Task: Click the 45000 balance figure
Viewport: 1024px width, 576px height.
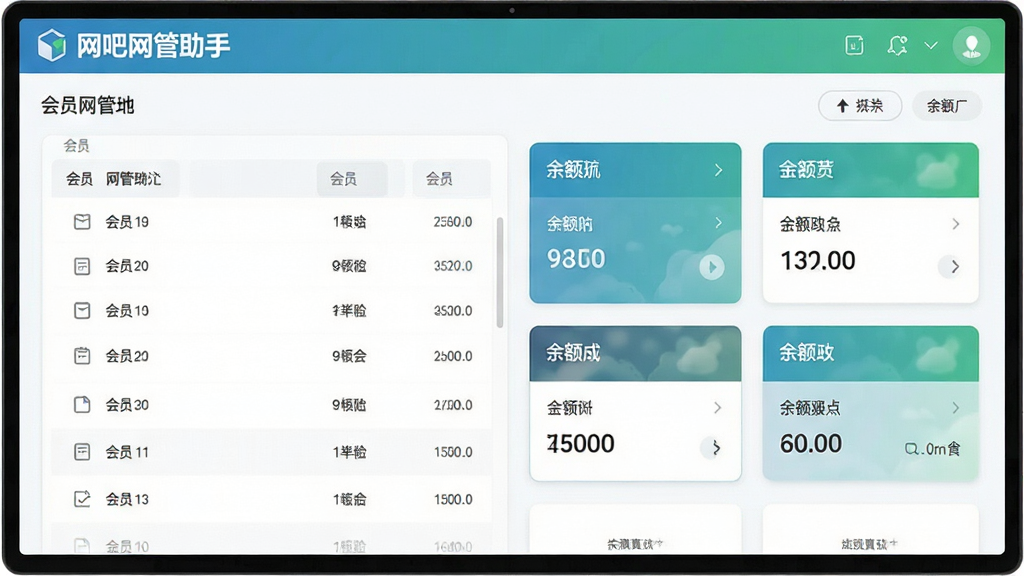Action: 581,443
